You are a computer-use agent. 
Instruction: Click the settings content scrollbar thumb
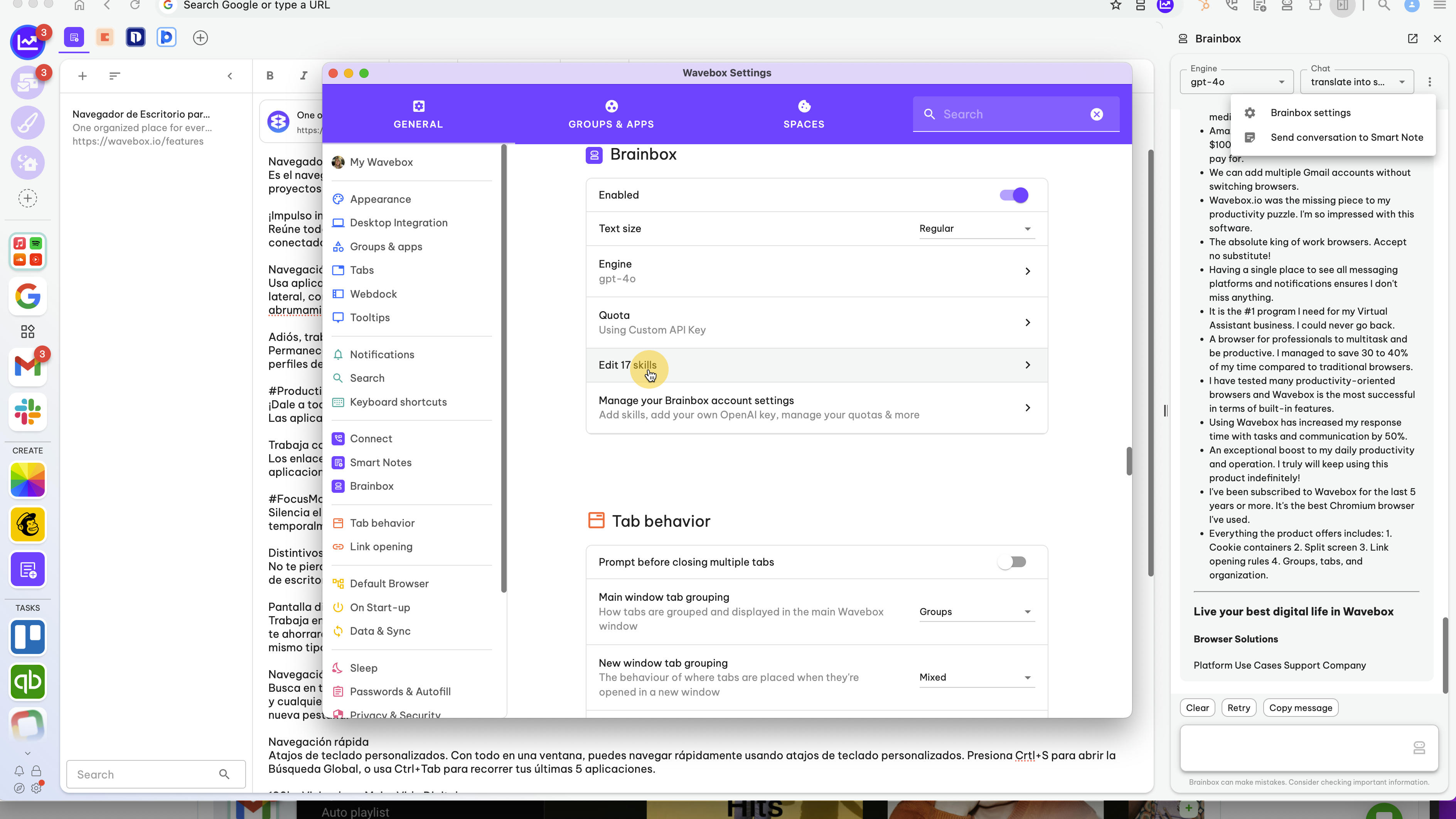point(1129,461)
